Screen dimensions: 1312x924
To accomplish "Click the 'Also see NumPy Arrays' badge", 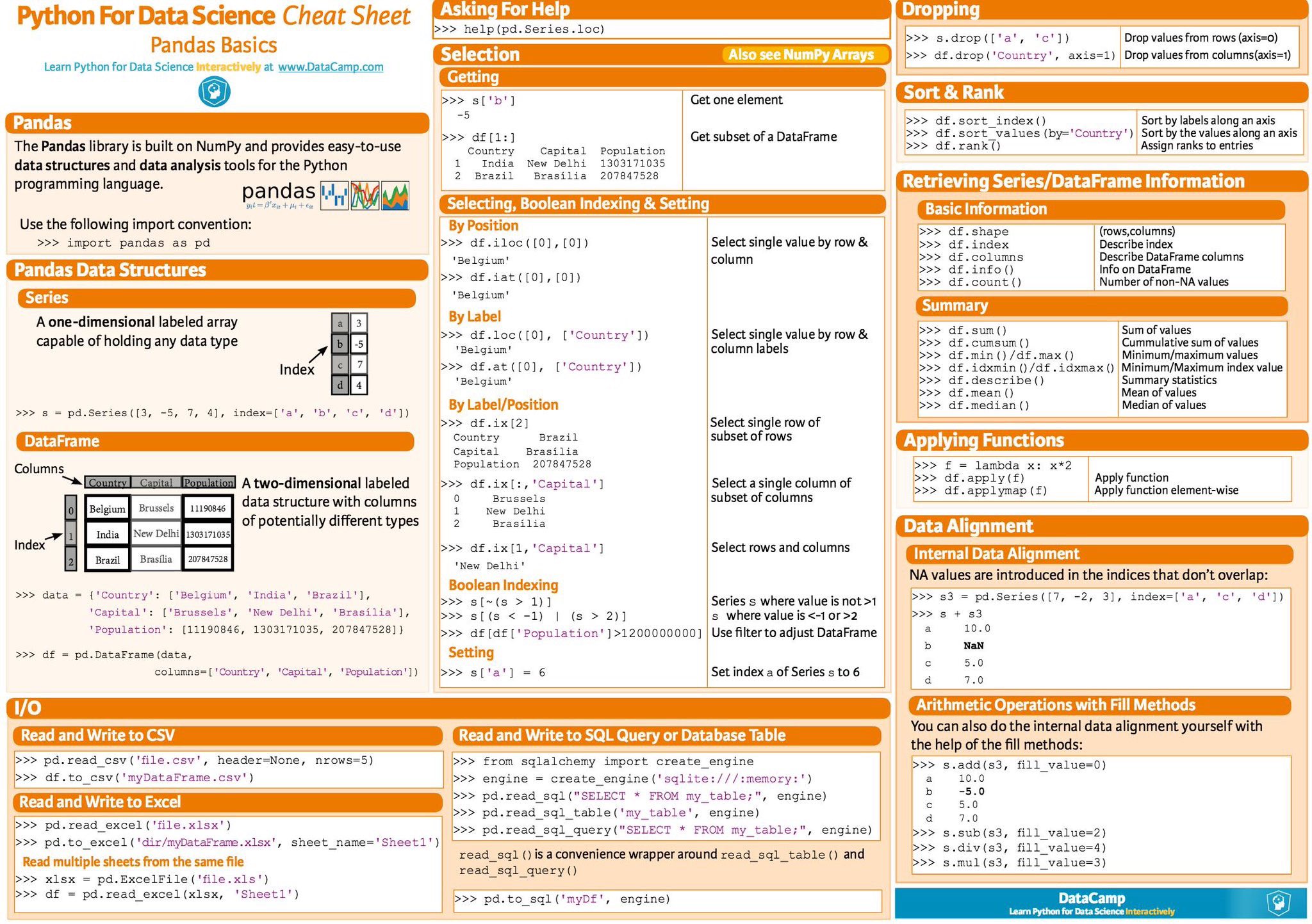I will point(801,55).
